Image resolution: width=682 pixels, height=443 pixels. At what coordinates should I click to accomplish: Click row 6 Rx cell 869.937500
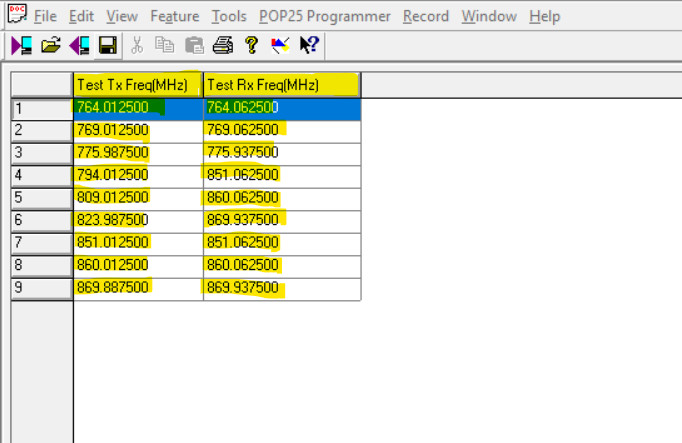pos(282,222)
